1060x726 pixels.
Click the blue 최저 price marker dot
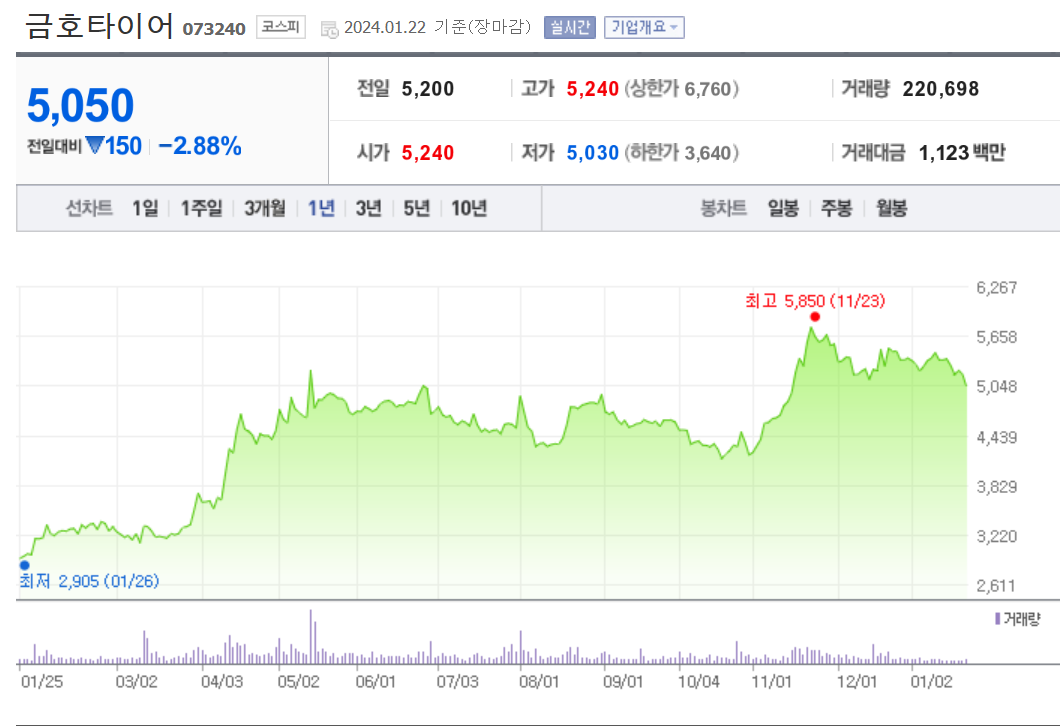pyautogui.click(x=24, y=565)
